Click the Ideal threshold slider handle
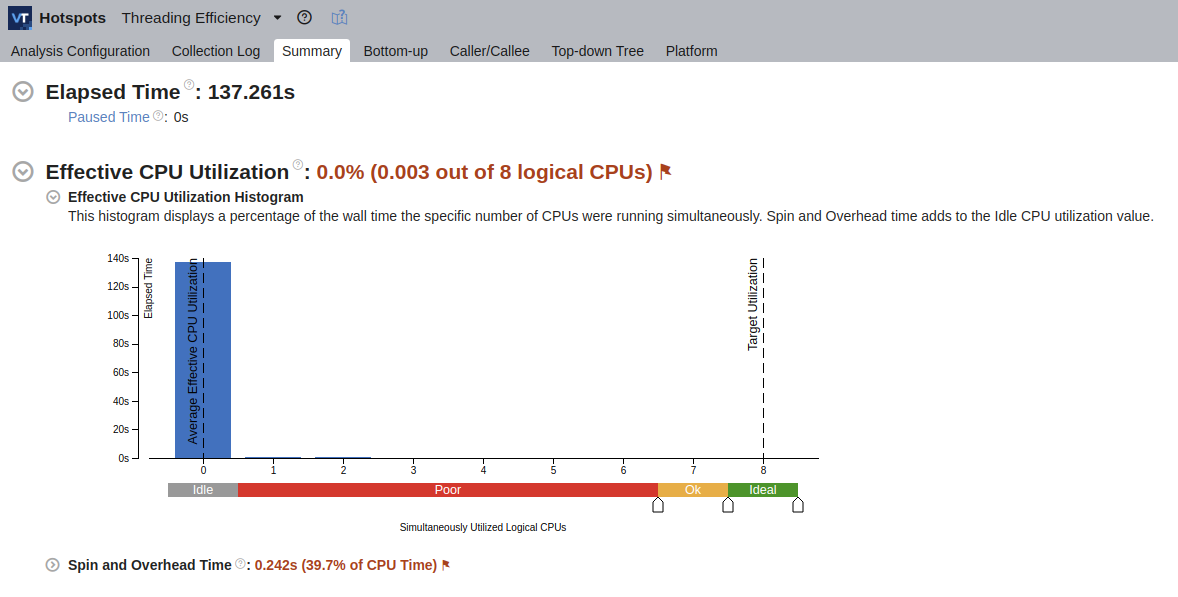 point(797,504)
